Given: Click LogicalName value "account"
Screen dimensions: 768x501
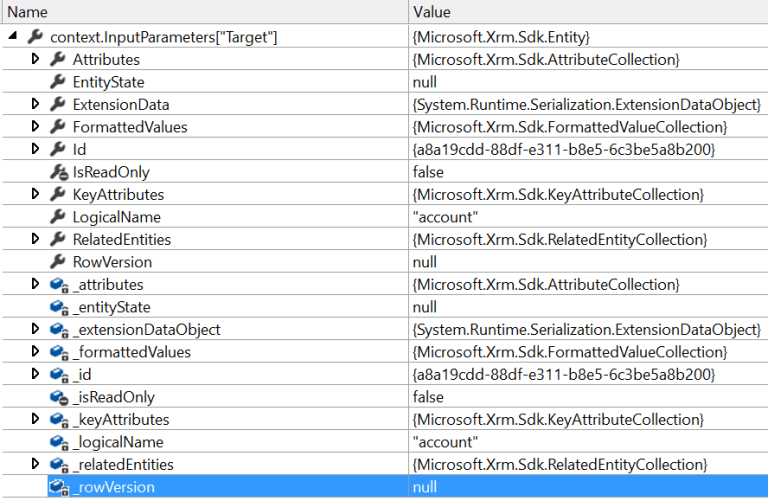Looking at the screenshot, I should click(445, 217).
